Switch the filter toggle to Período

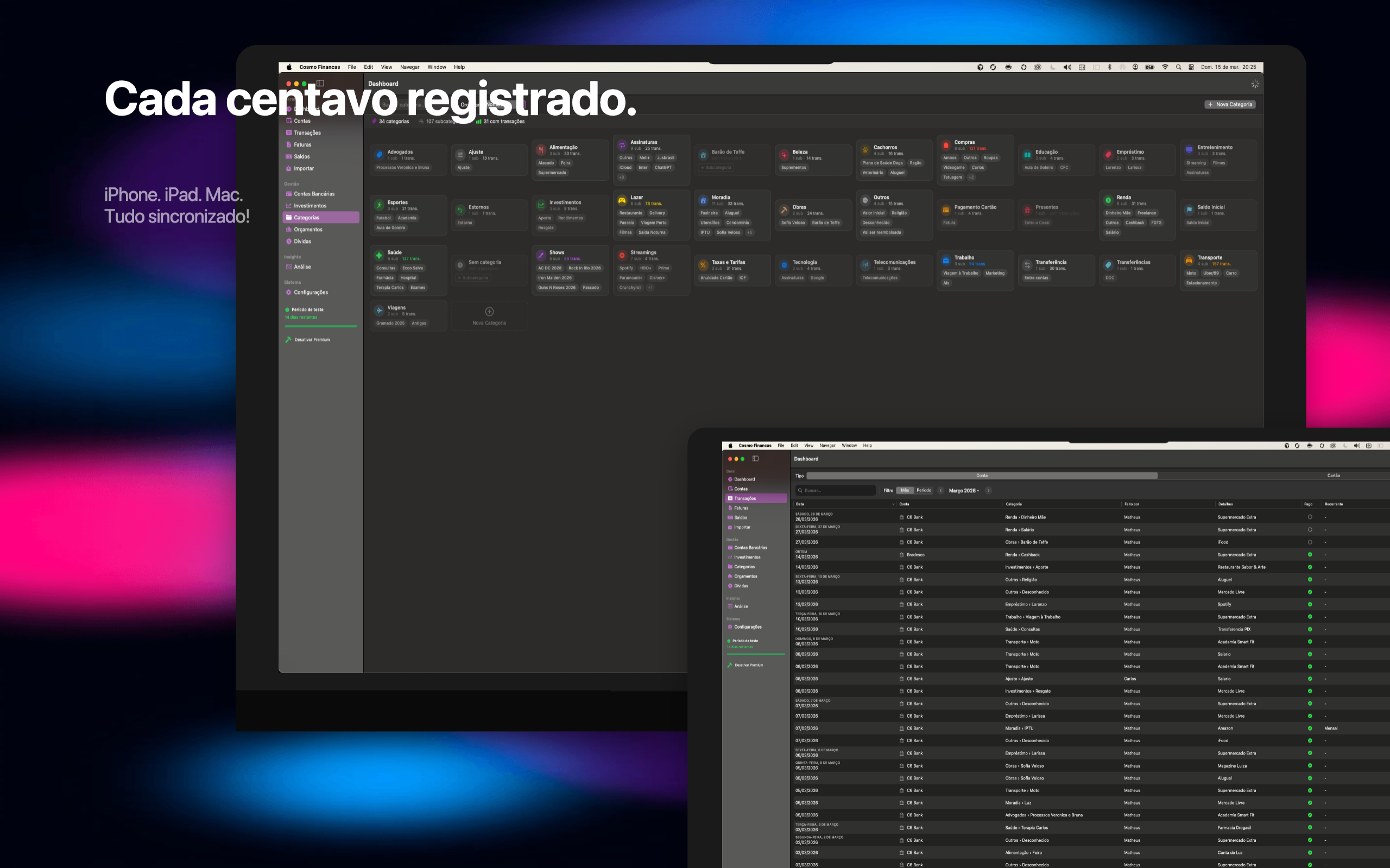pos(923,490)
